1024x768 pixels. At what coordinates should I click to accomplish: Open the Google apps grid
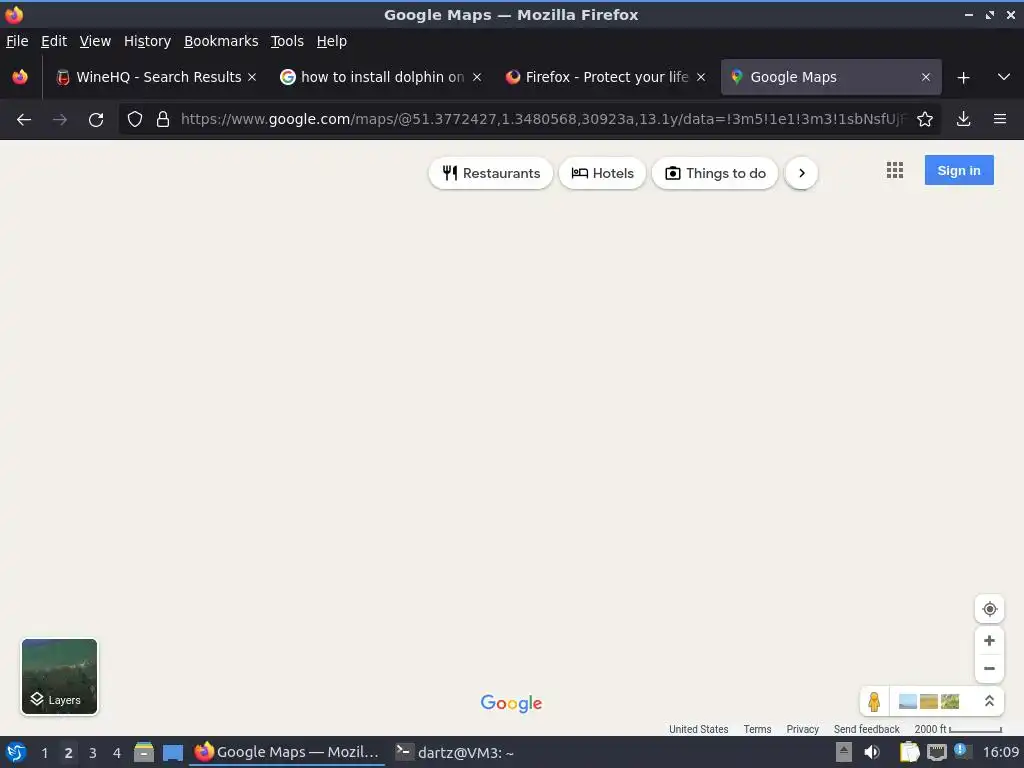tap(895, 170)
